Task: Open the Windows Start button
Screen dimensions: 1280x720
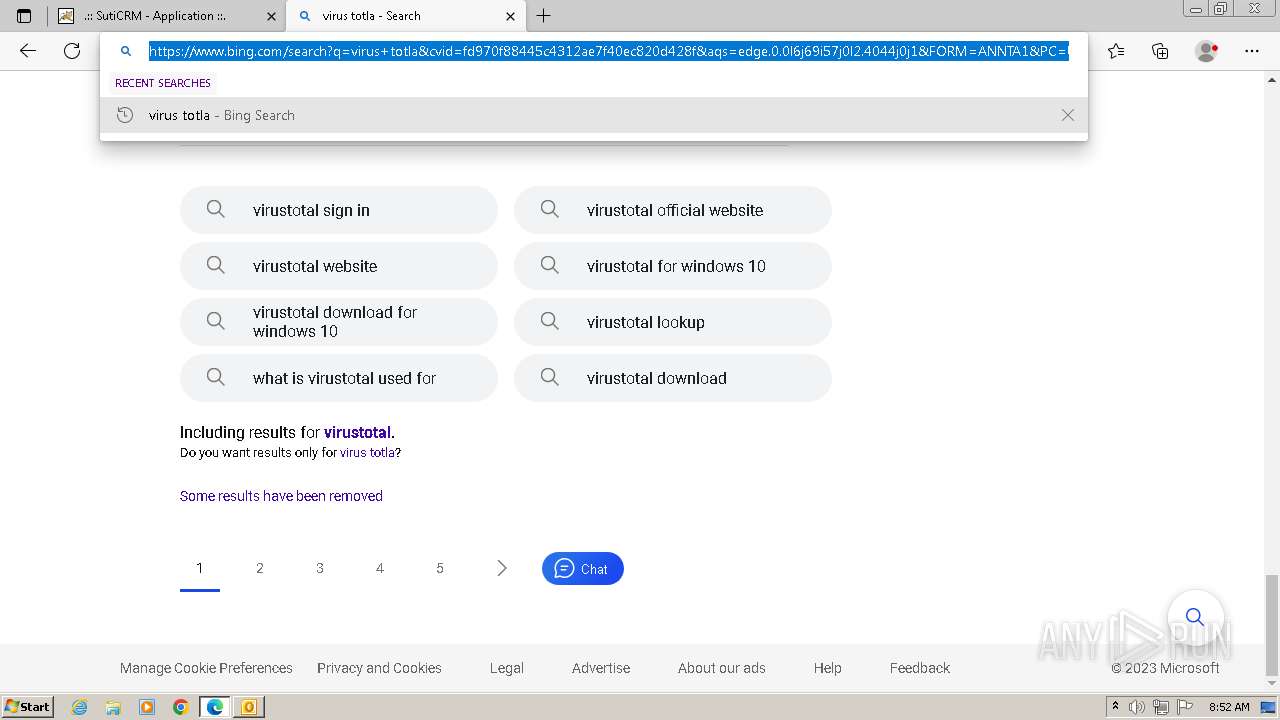Action: click(x=27, y=706)
